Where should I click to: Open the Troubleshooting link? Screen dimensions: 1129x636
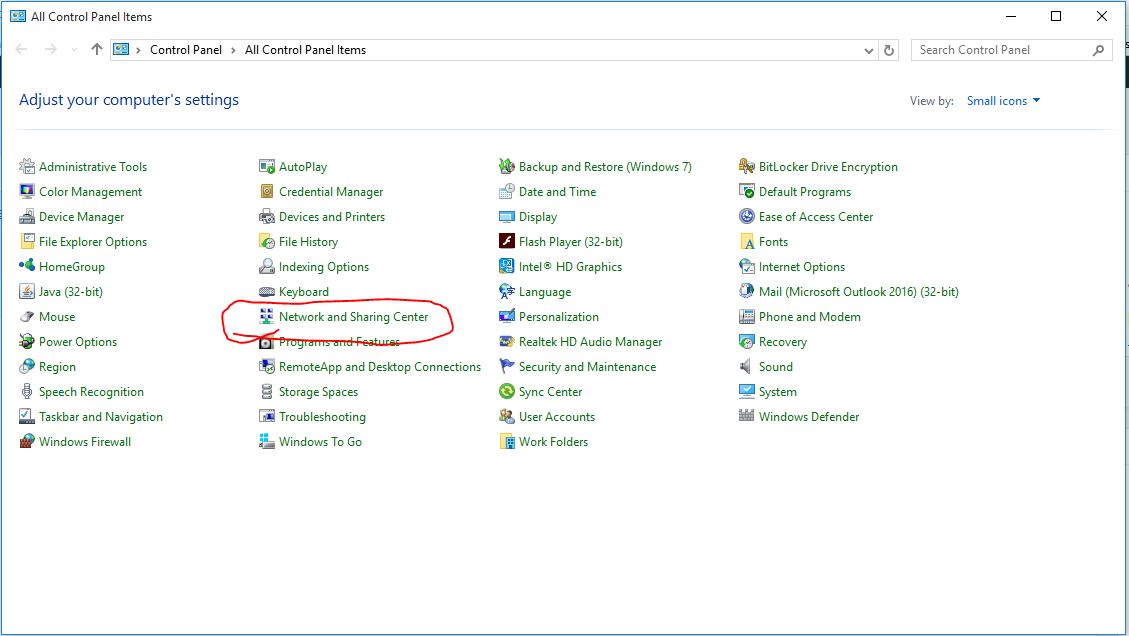[x=322, y=417]
